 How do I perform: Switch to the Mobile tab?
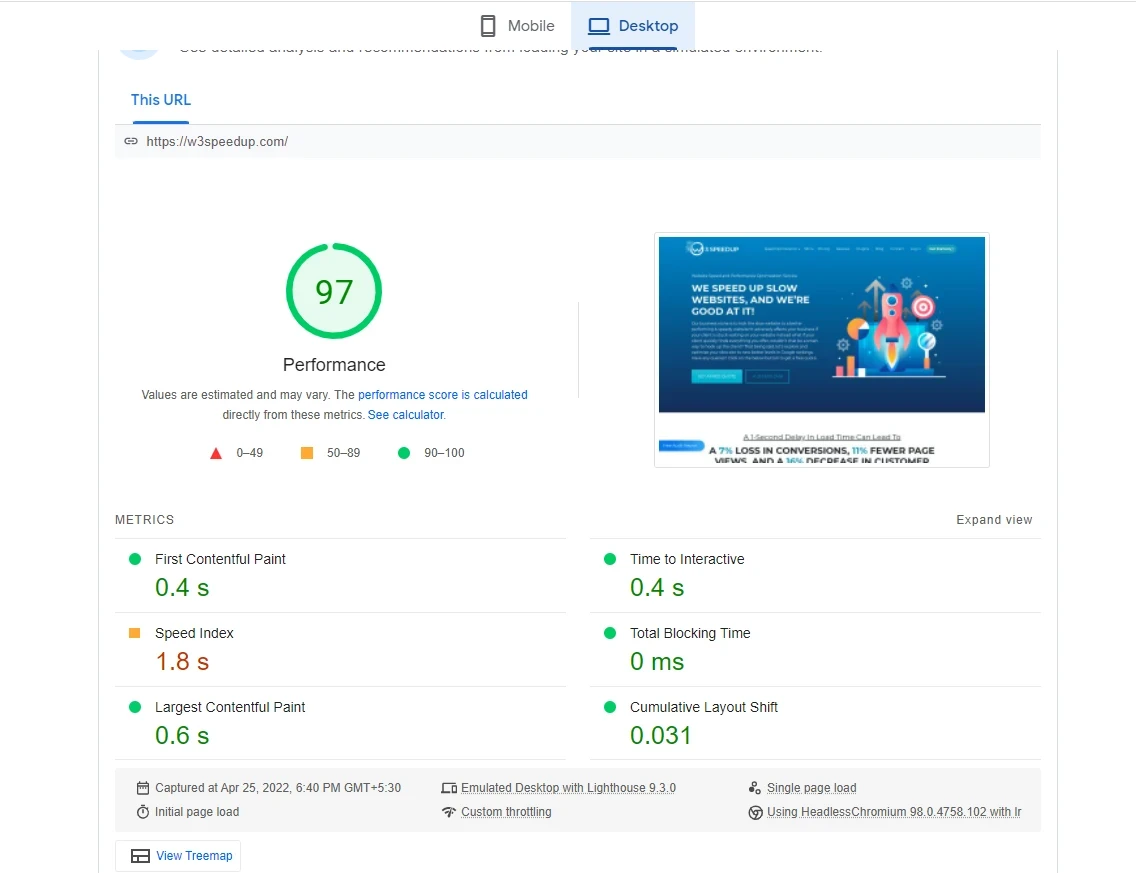pos(517,26)
